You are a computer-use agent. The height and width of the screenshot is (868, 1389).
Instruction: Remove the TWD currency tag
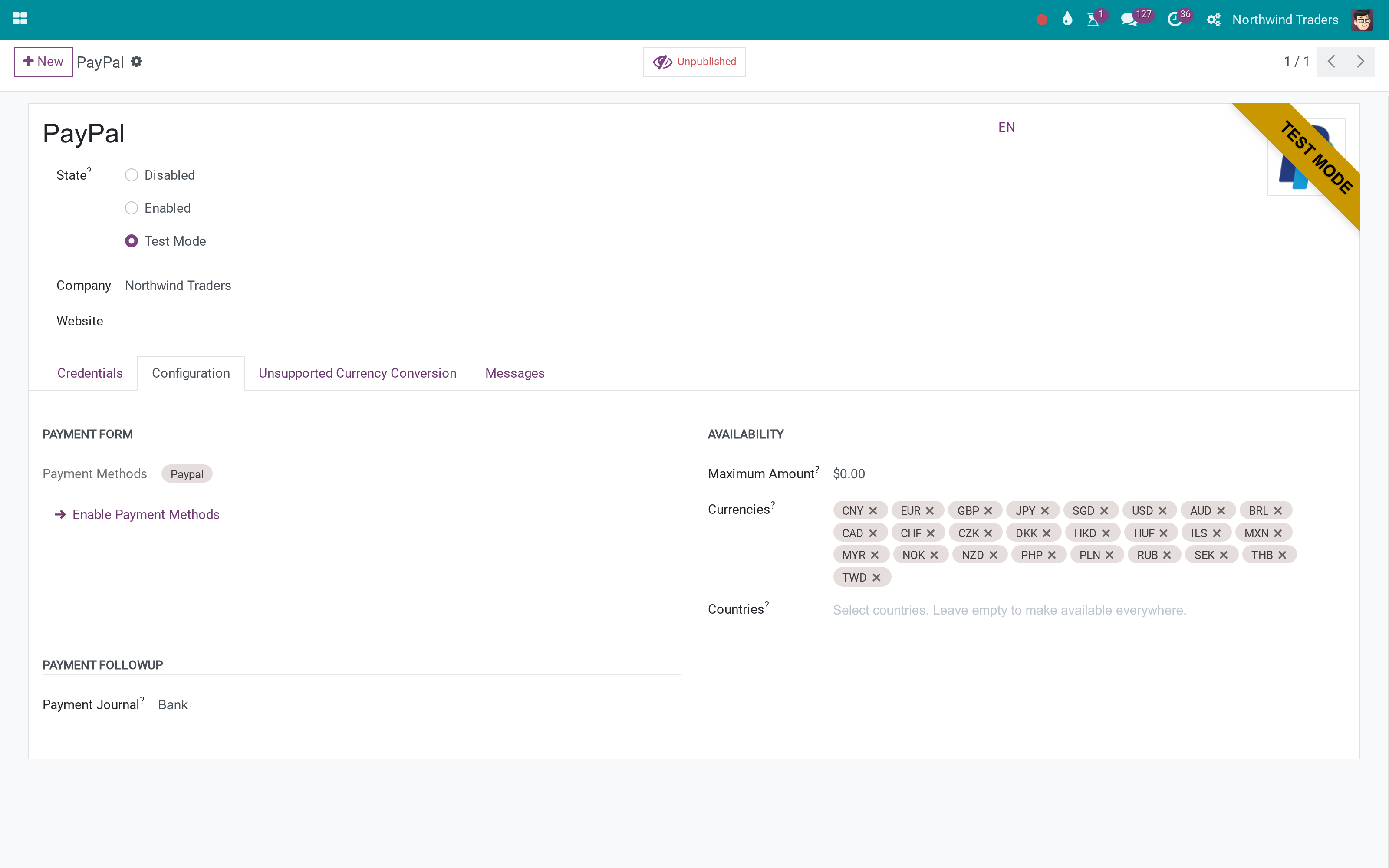pyautogui.click(x=876, y=578)
